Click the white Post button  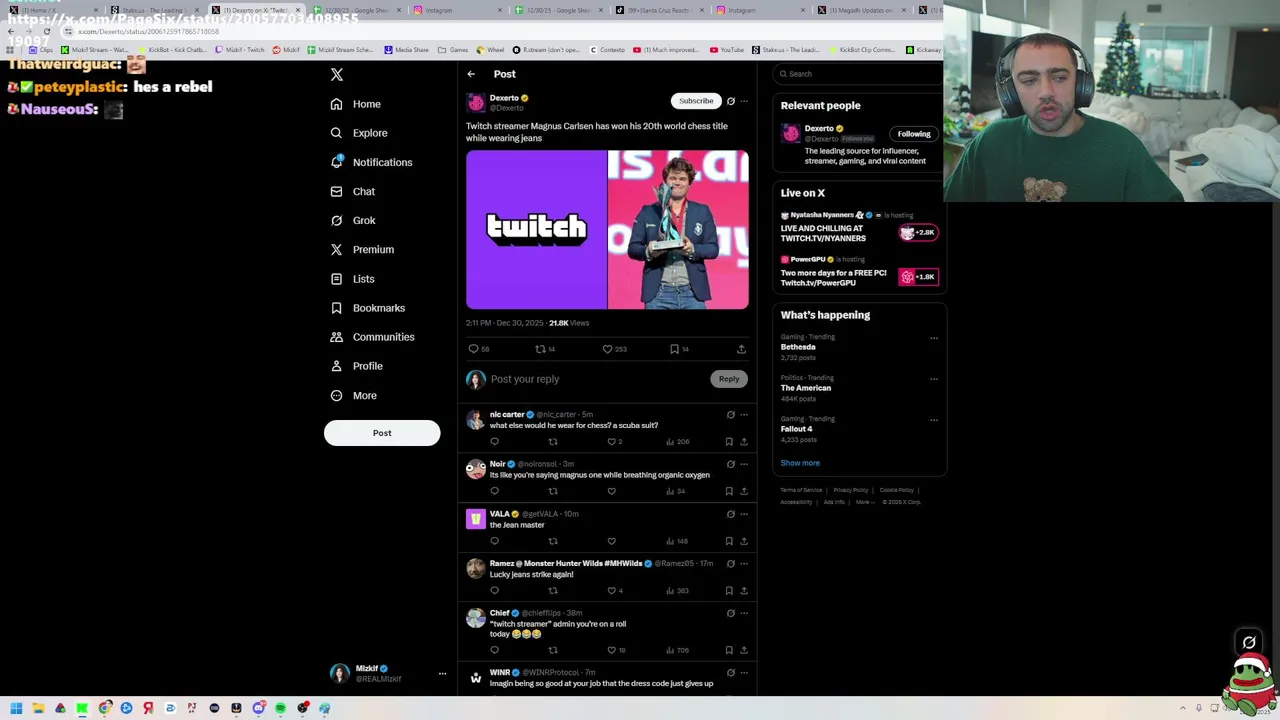[x=382, y=433]
